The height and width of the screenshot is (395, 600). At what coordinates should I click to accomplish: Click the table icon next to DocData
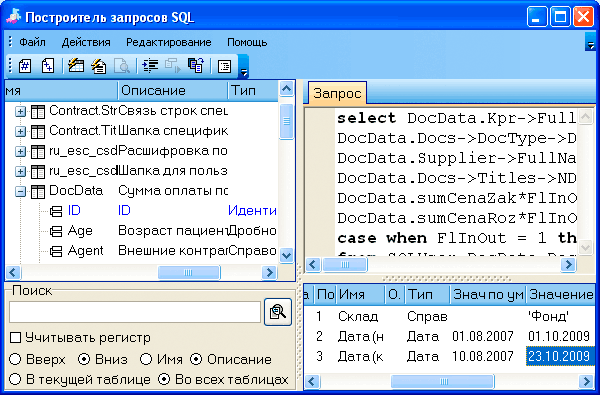pyautogui.click(x=38, y=191)
